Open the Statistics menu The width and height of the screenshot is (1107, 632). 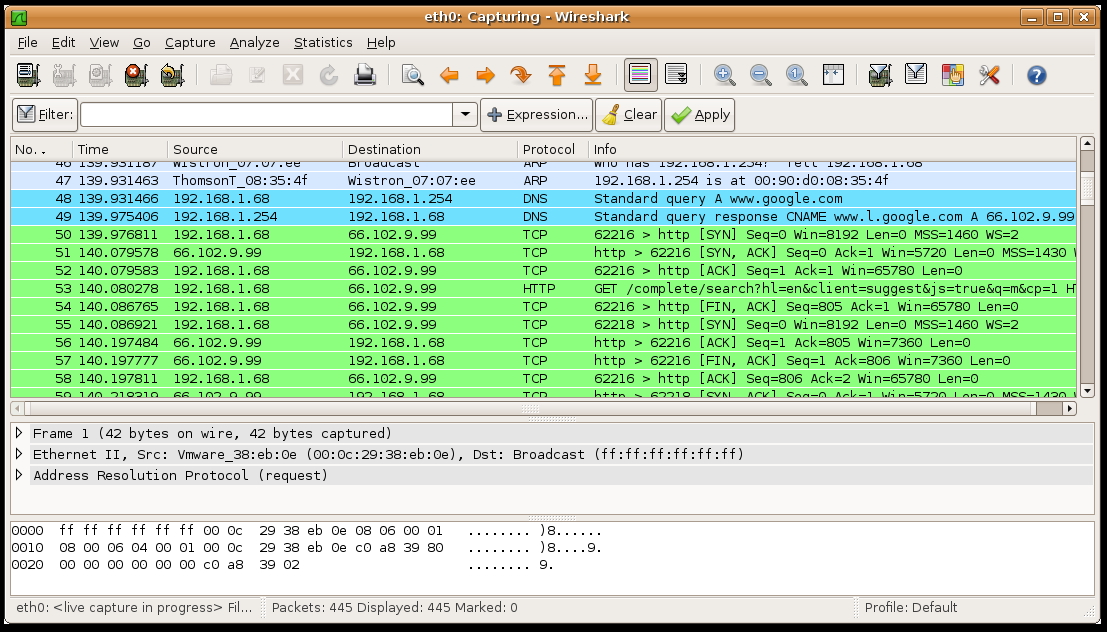pyautogui.click(x=323, y=42)
